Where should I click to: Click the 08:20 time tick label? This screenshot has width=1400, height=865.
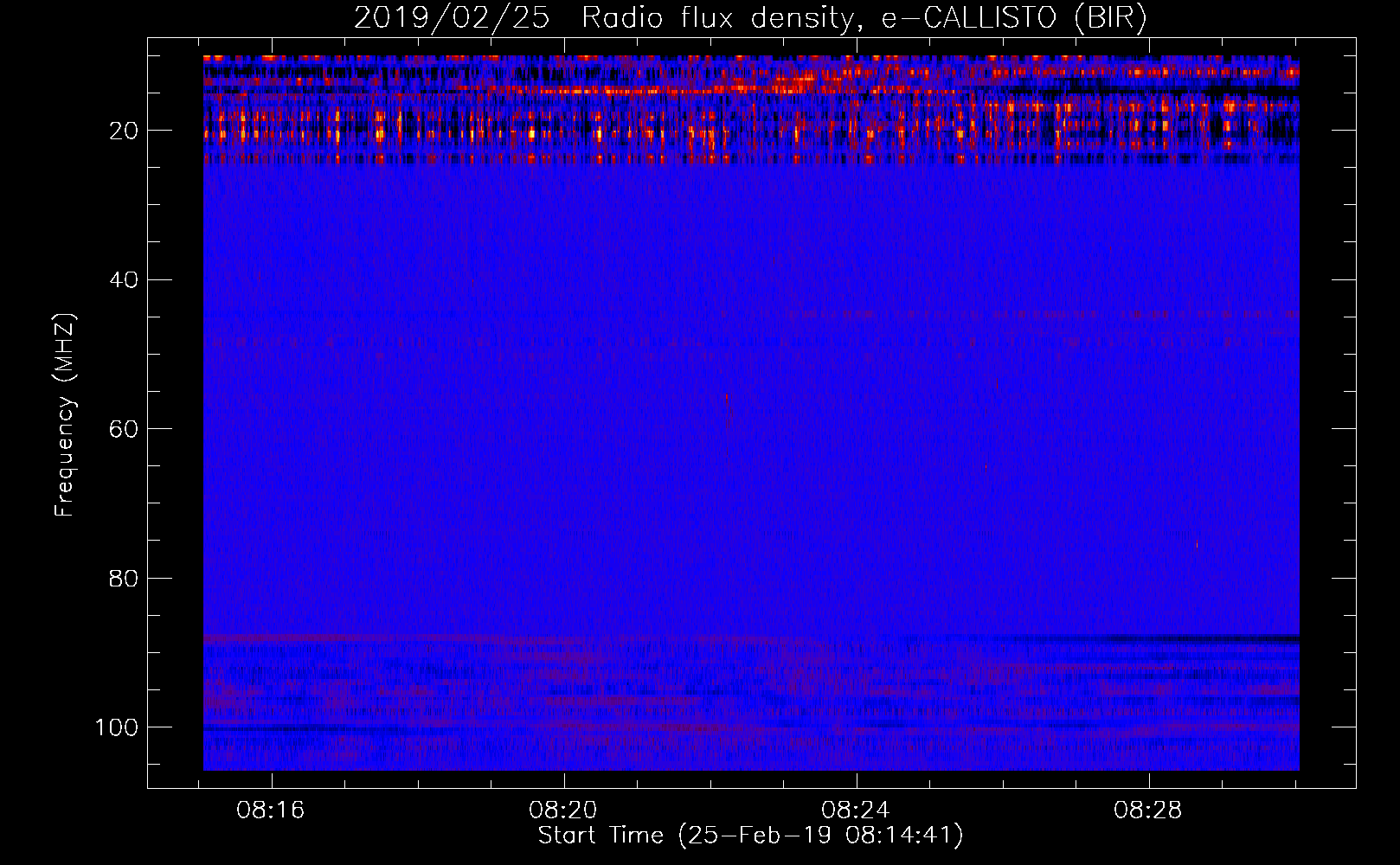[x=564, y=811]
